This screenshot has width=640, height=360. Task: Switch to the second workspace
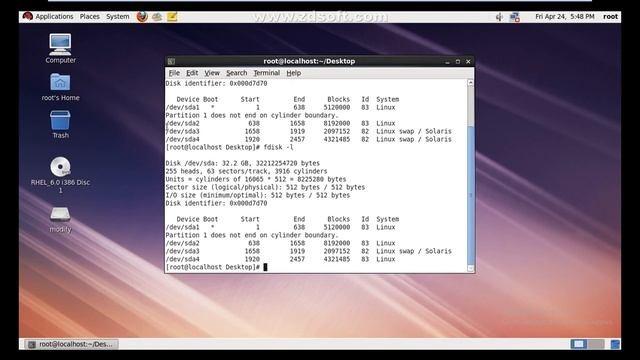[596, 344]
